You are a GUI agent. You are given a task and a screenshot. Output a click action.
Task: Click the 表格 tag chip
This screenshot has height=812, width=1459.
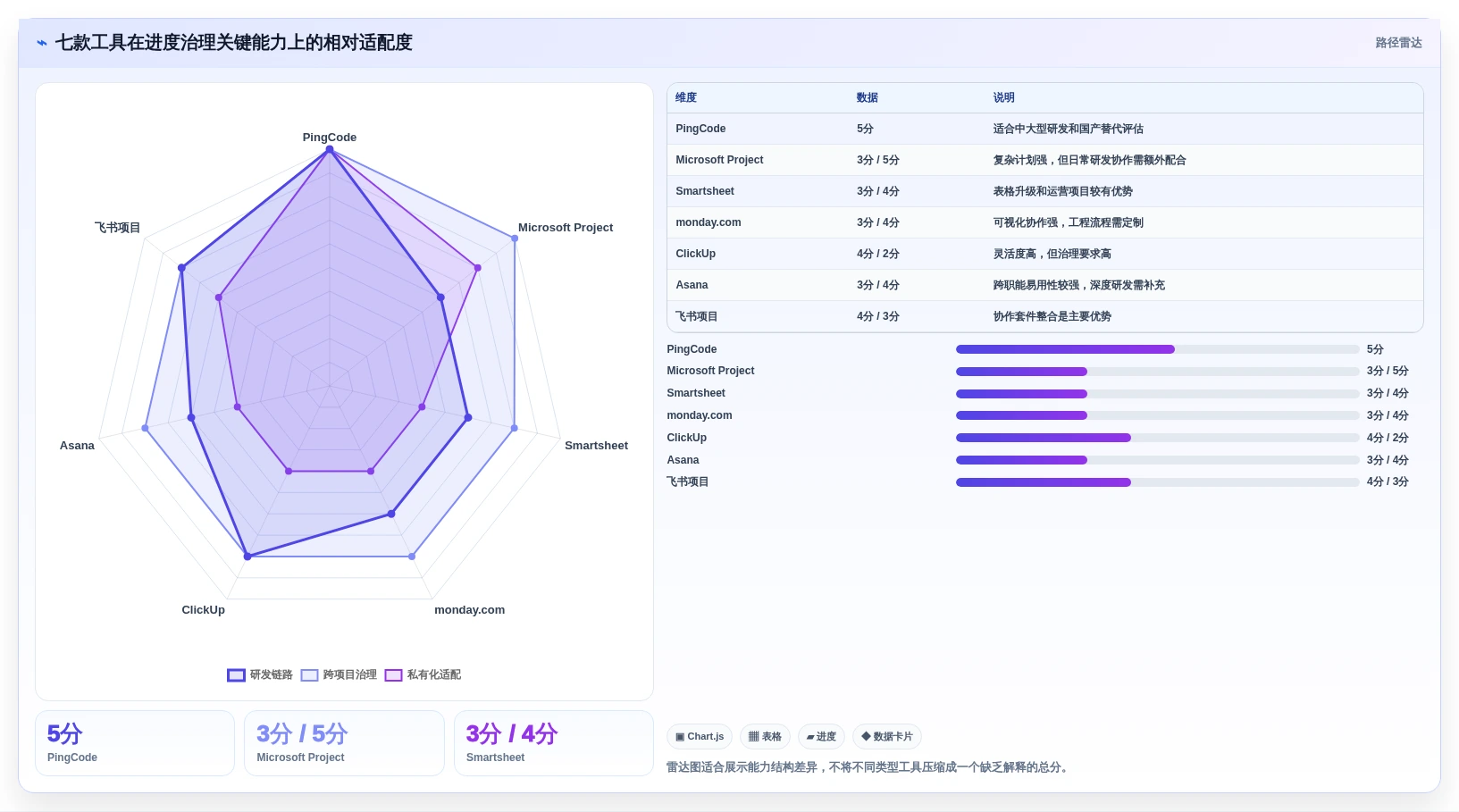coord(765,737)
